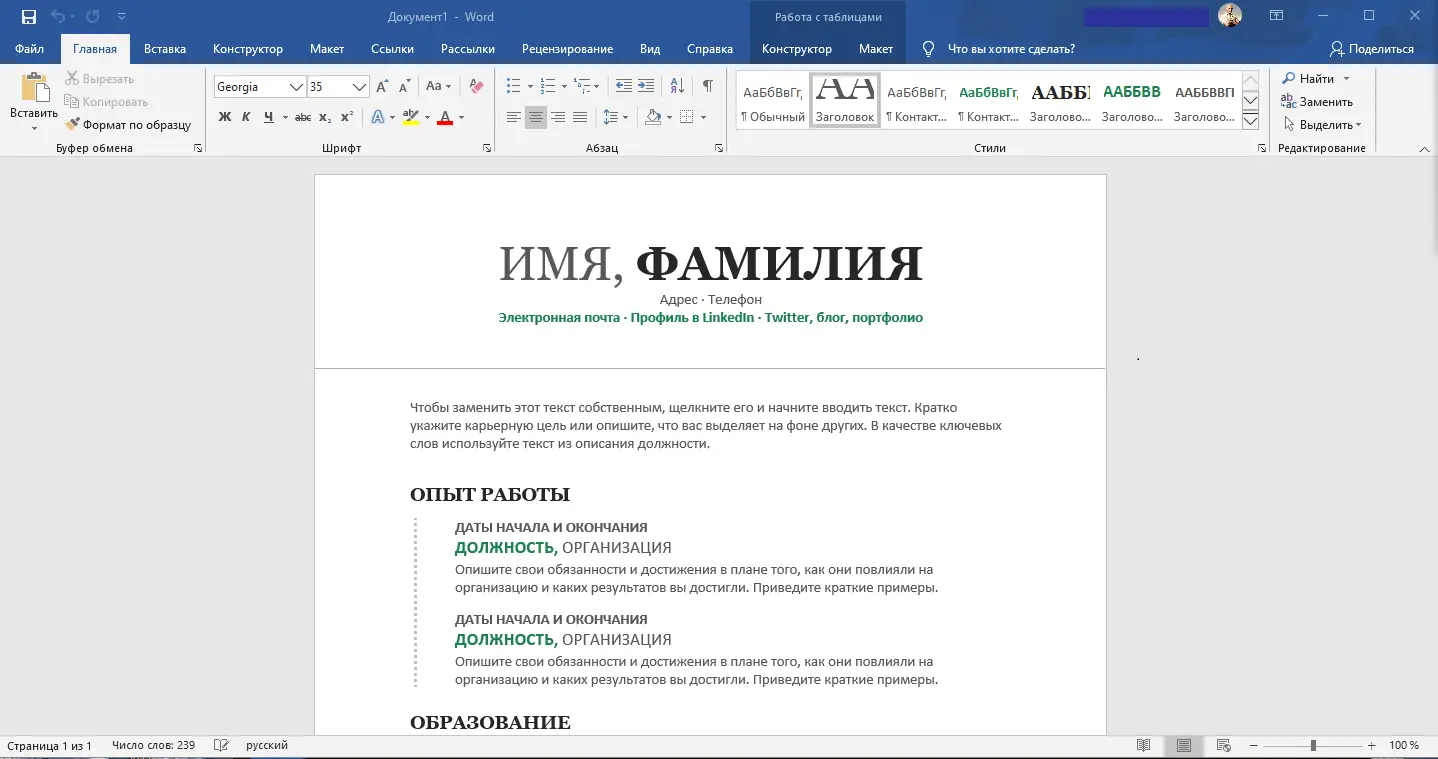1438x759 pixels.
Task: Open the borders dropdown
Action: click(x=703, y=117)
